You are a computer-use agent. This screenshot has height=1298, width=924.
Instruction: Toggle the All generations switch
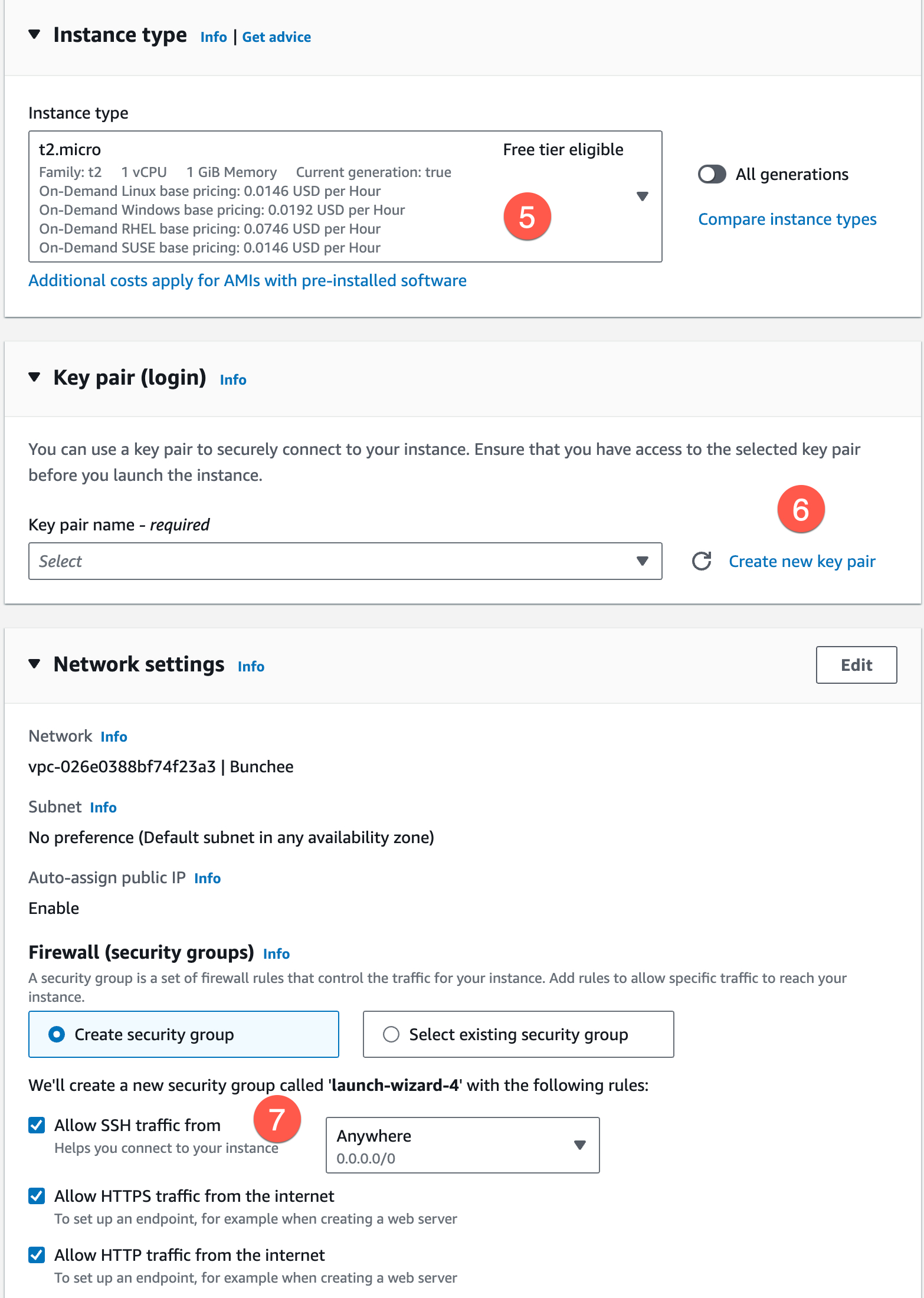[712, 174]
